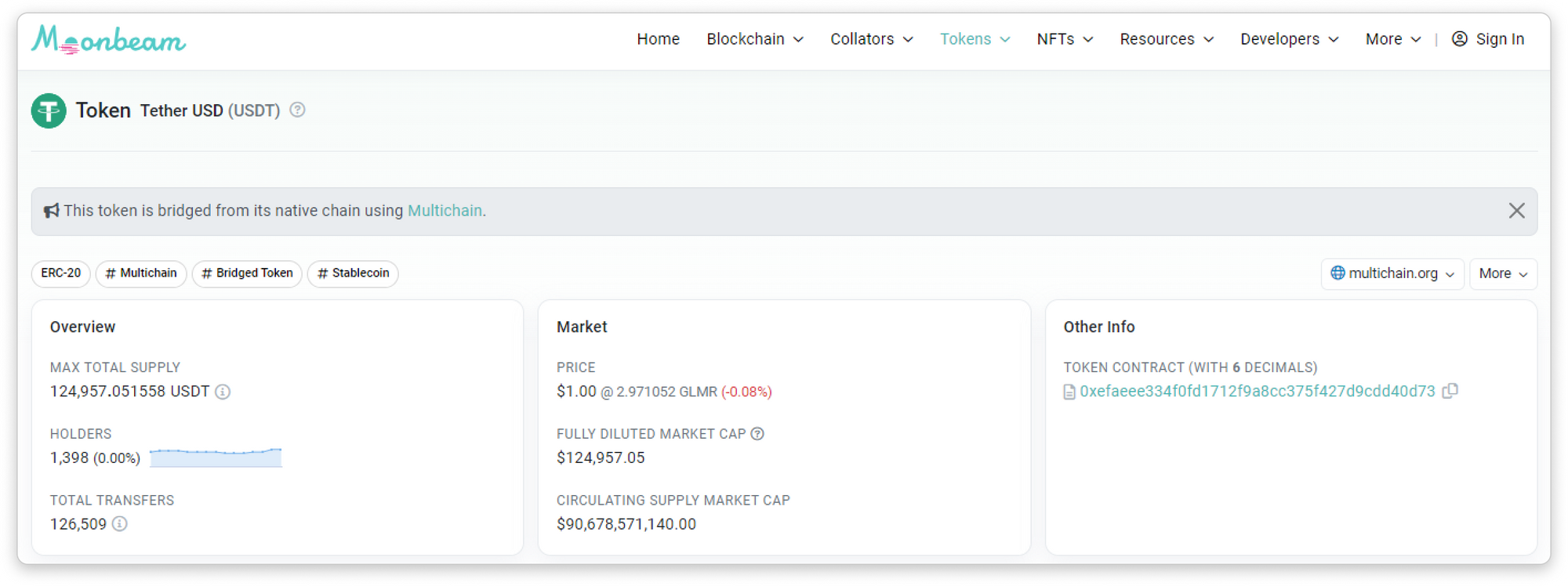1568x586 pixels.
Task: Go to the Home menu item
Action: pyautogui.click(x=658, y=39)
